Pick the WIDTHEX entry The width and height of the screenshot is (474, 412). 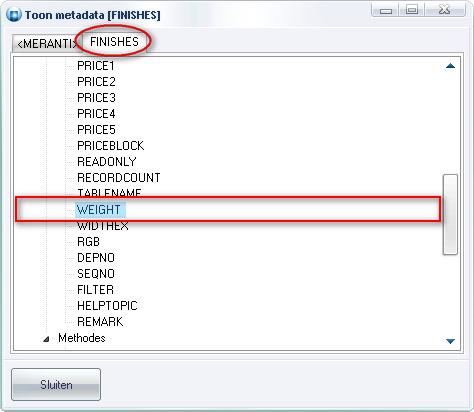coord(103,226)
